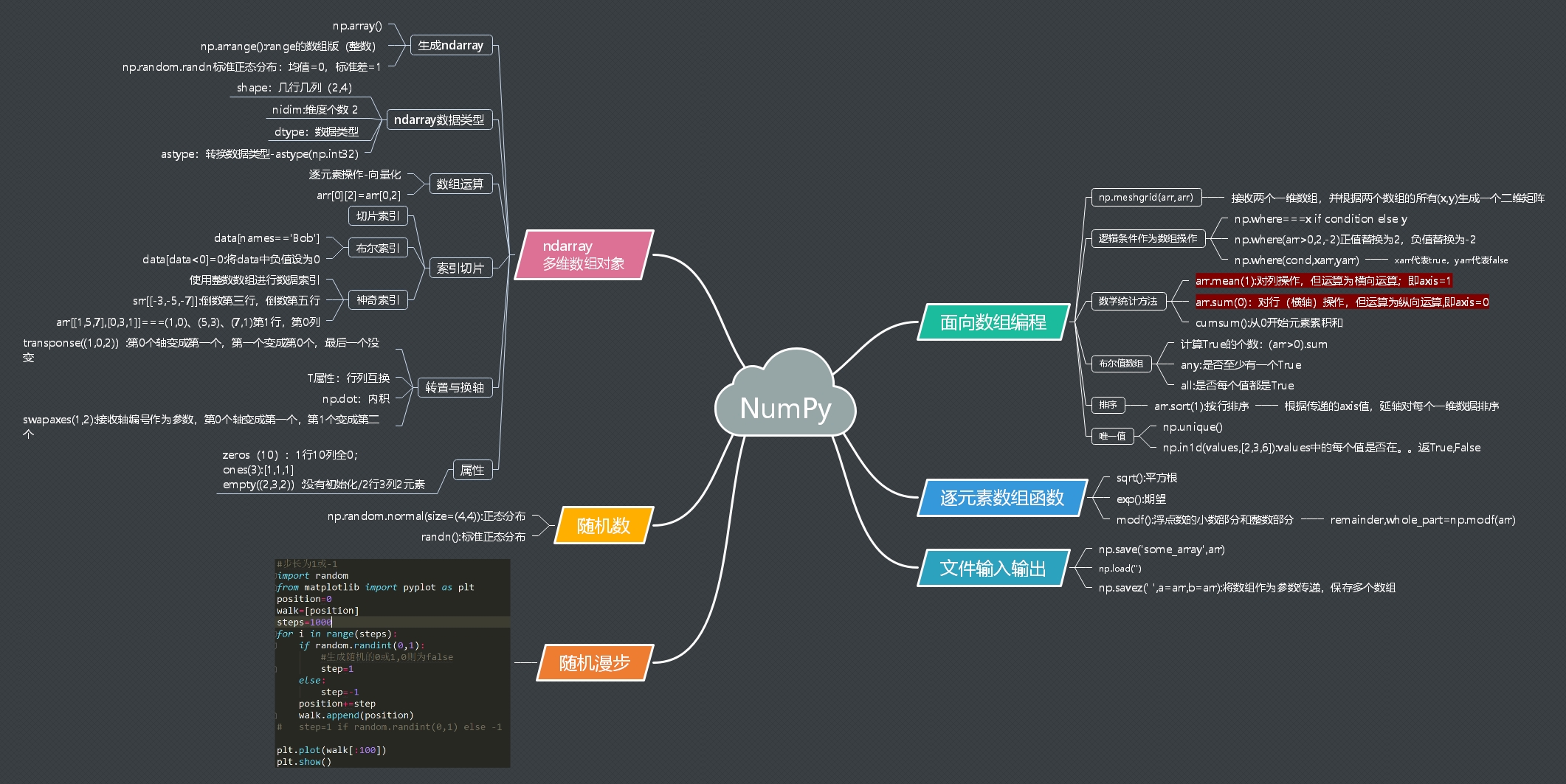The width and height of the screenshot is (1566, 784).
Task: Click the np.savez leaf text
Action: click(1246, 588)
